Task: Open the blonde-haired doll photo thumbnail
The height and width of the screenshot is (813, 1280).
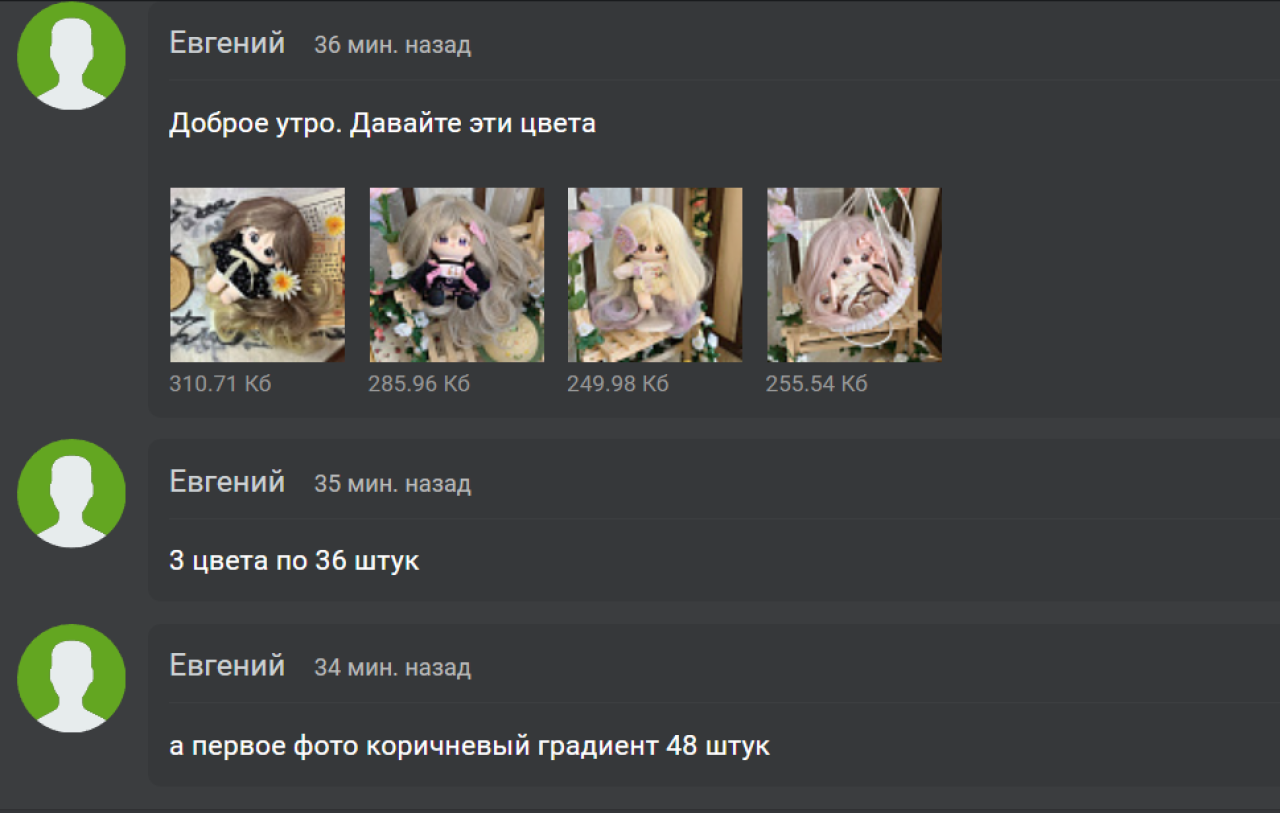Action: click(655, 275)
